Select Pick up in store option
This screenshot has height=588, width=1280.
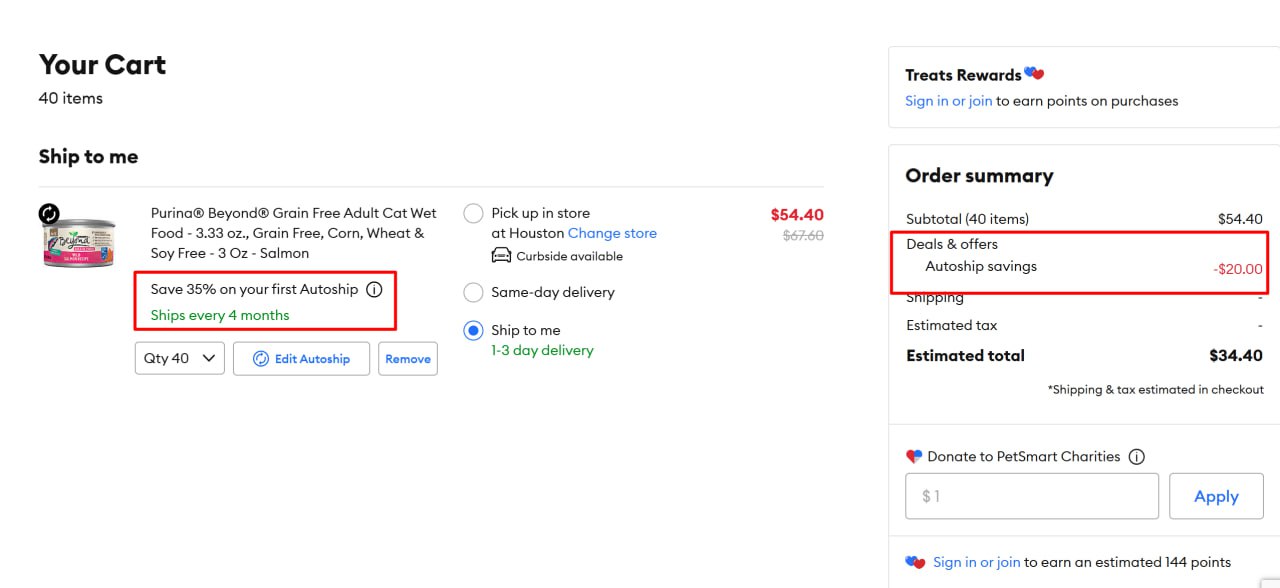[x=474, y=213]
